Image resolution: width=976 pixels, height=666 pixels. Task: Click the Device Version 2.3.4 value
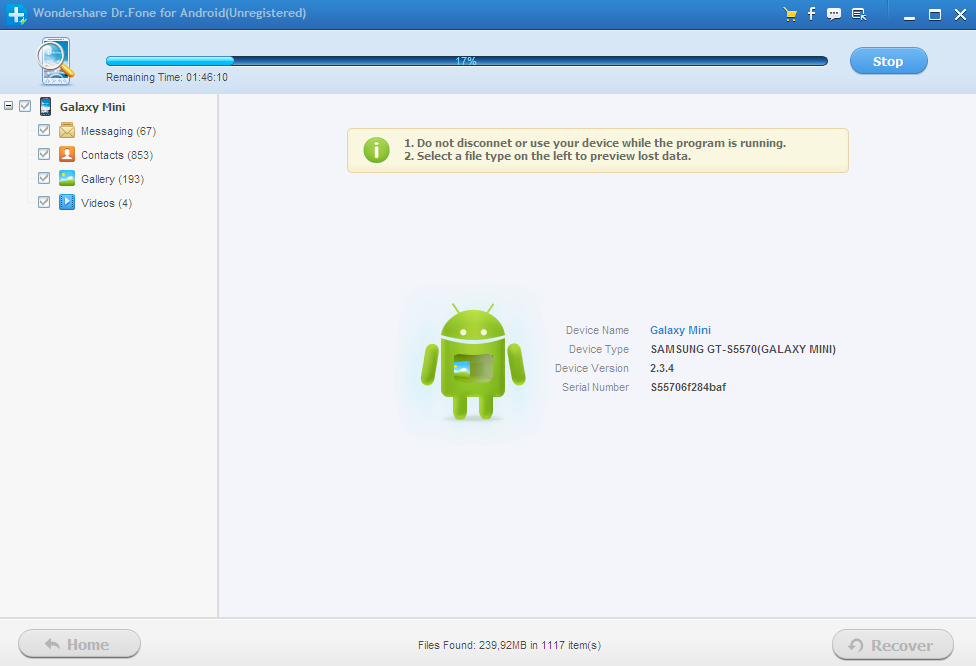(x=662, y=368)
